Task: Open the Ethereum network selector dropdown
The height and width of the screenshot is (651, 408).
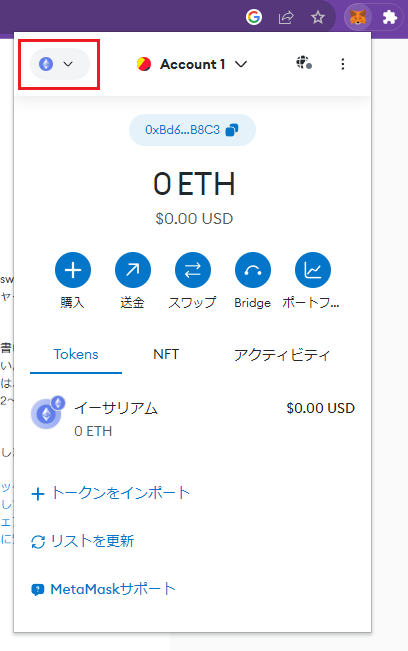Action: tap(60, 64)
